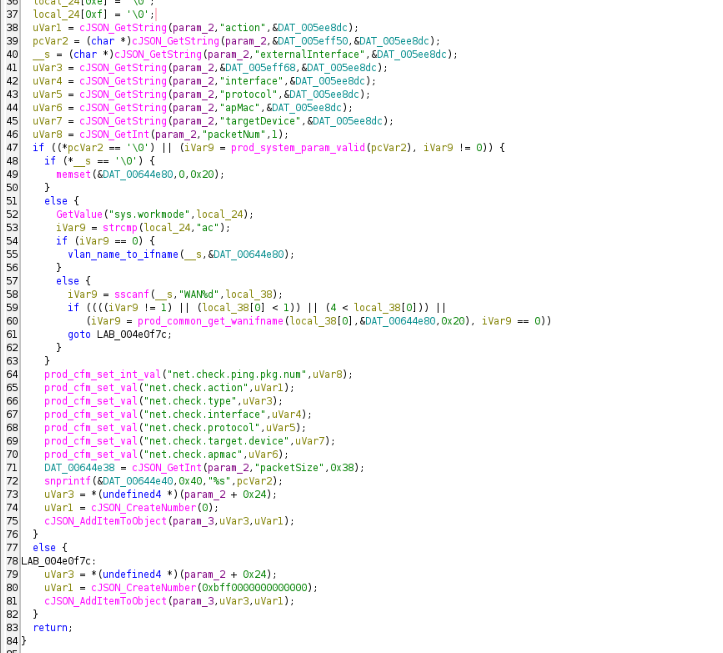
Task: Select the "protocol" string on line 43
Action: point(249,95)
